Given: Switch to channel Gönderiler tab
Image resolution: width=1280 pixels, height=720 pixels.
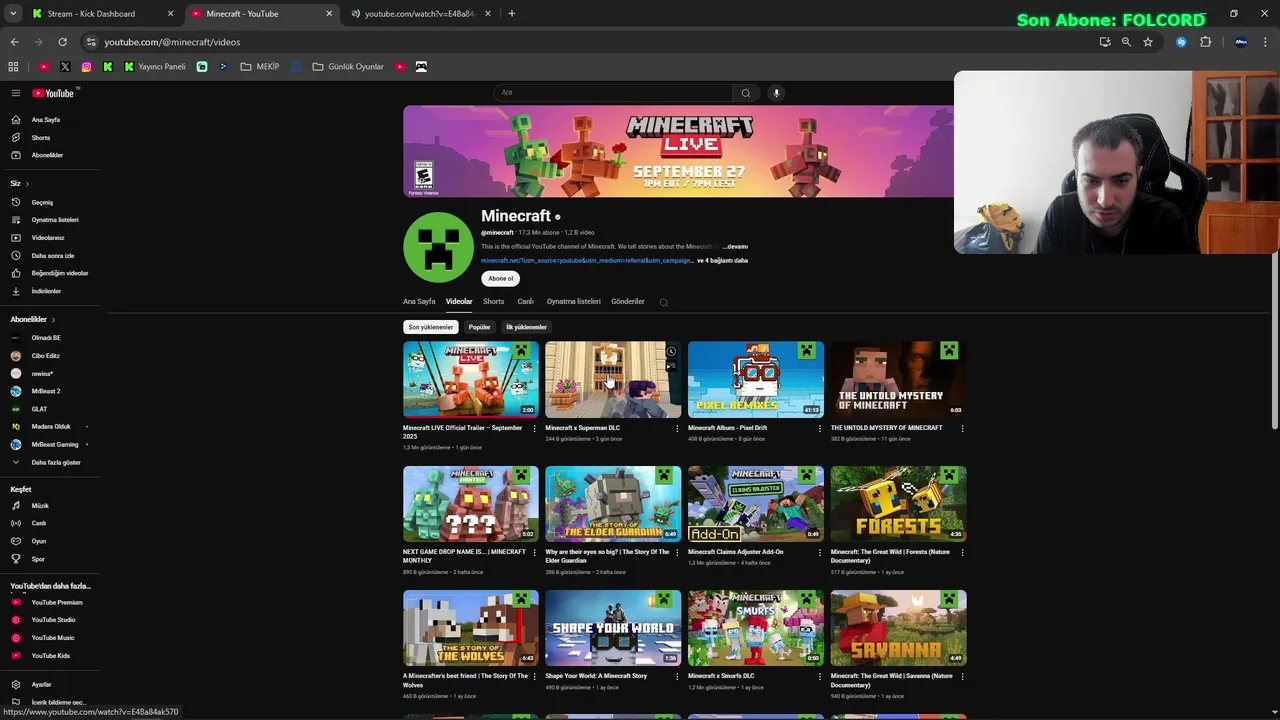Looking at the screenshot, I should tap(628, 301).
